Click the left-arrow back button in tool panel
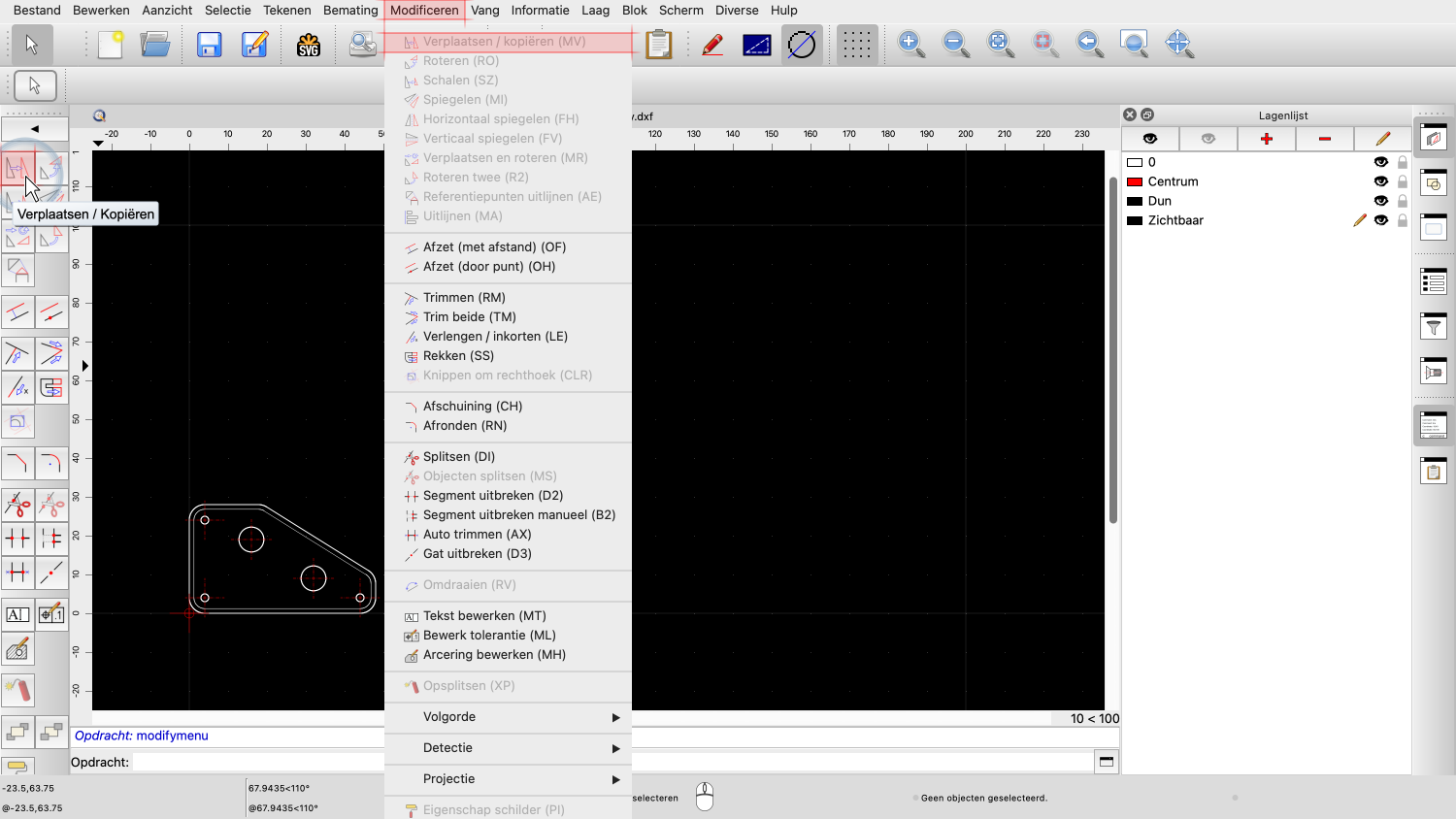 (x=35, y=129)
